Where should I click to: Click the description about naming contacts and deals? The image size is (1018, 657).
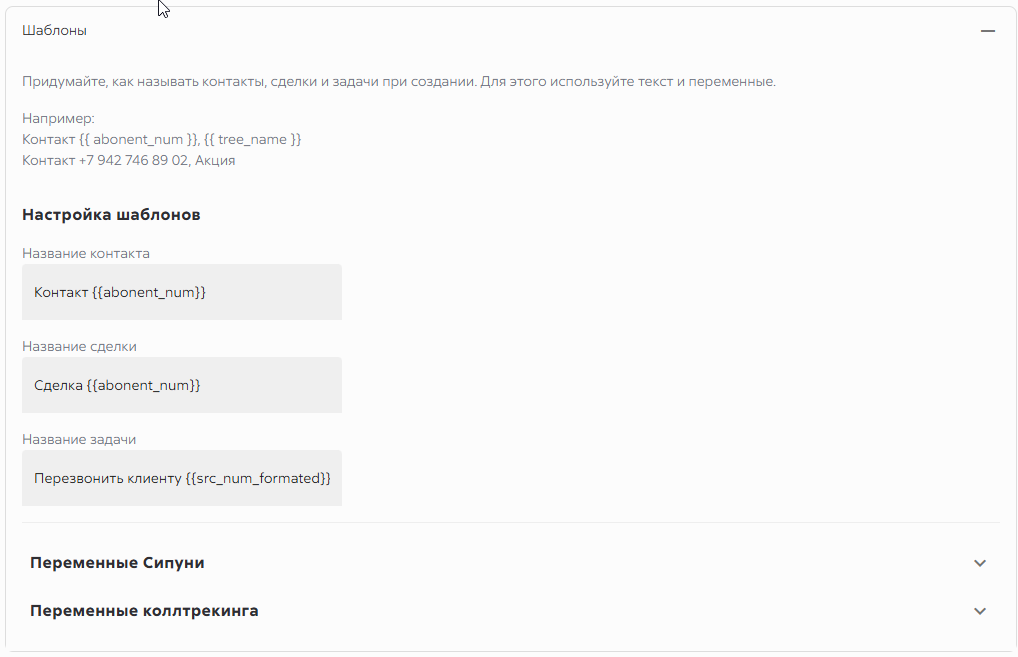point(399,82)
